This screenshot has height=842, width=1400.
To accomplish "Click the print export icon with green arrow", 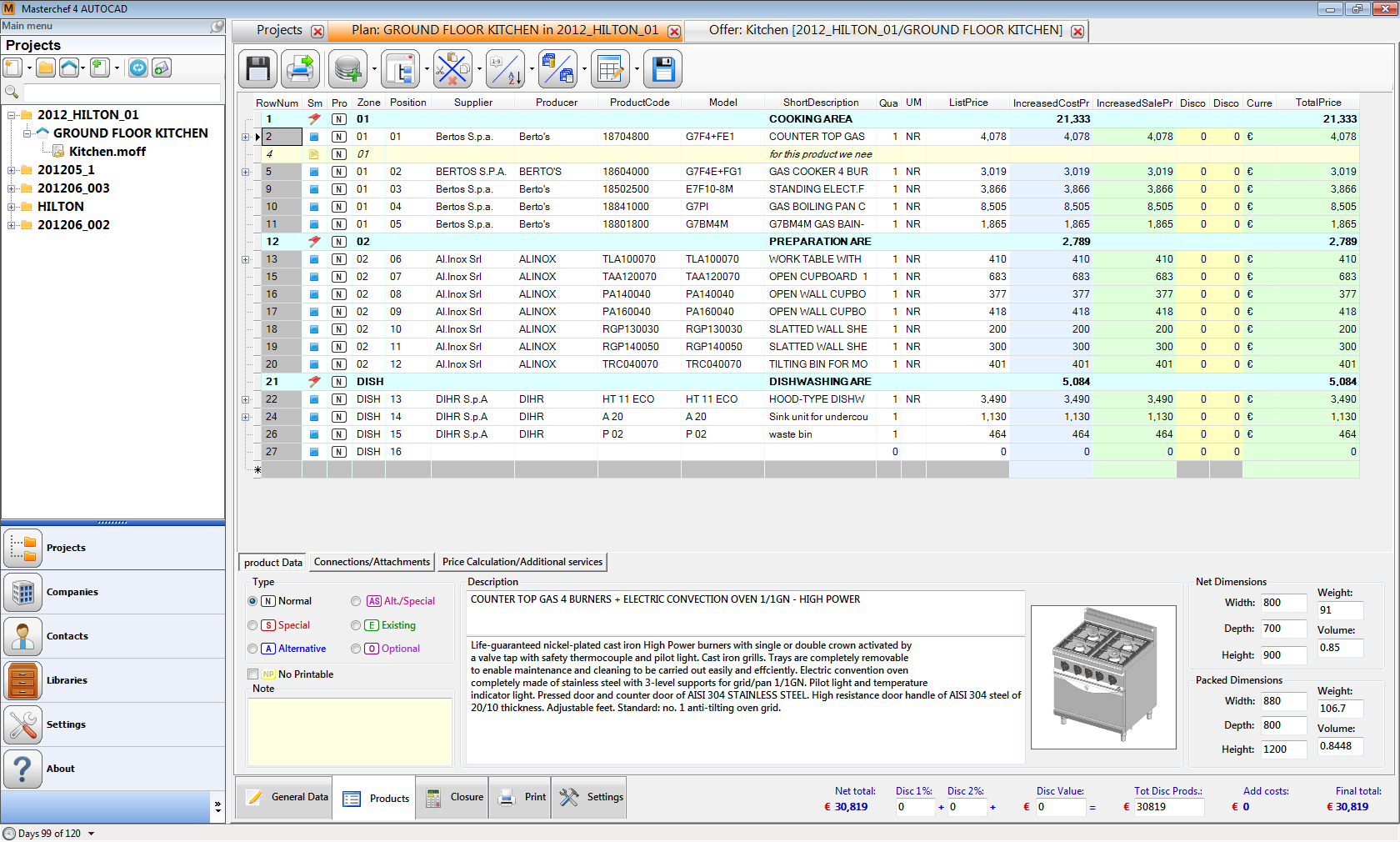I will tap(300, 69).
